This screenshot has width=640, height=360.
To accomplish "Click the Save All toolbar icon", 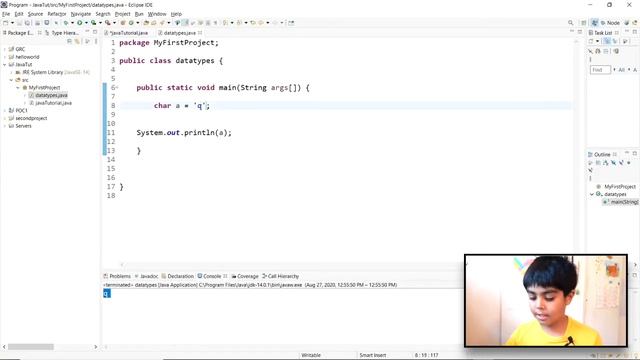I will pyautogui.click(x=27, y=23).
